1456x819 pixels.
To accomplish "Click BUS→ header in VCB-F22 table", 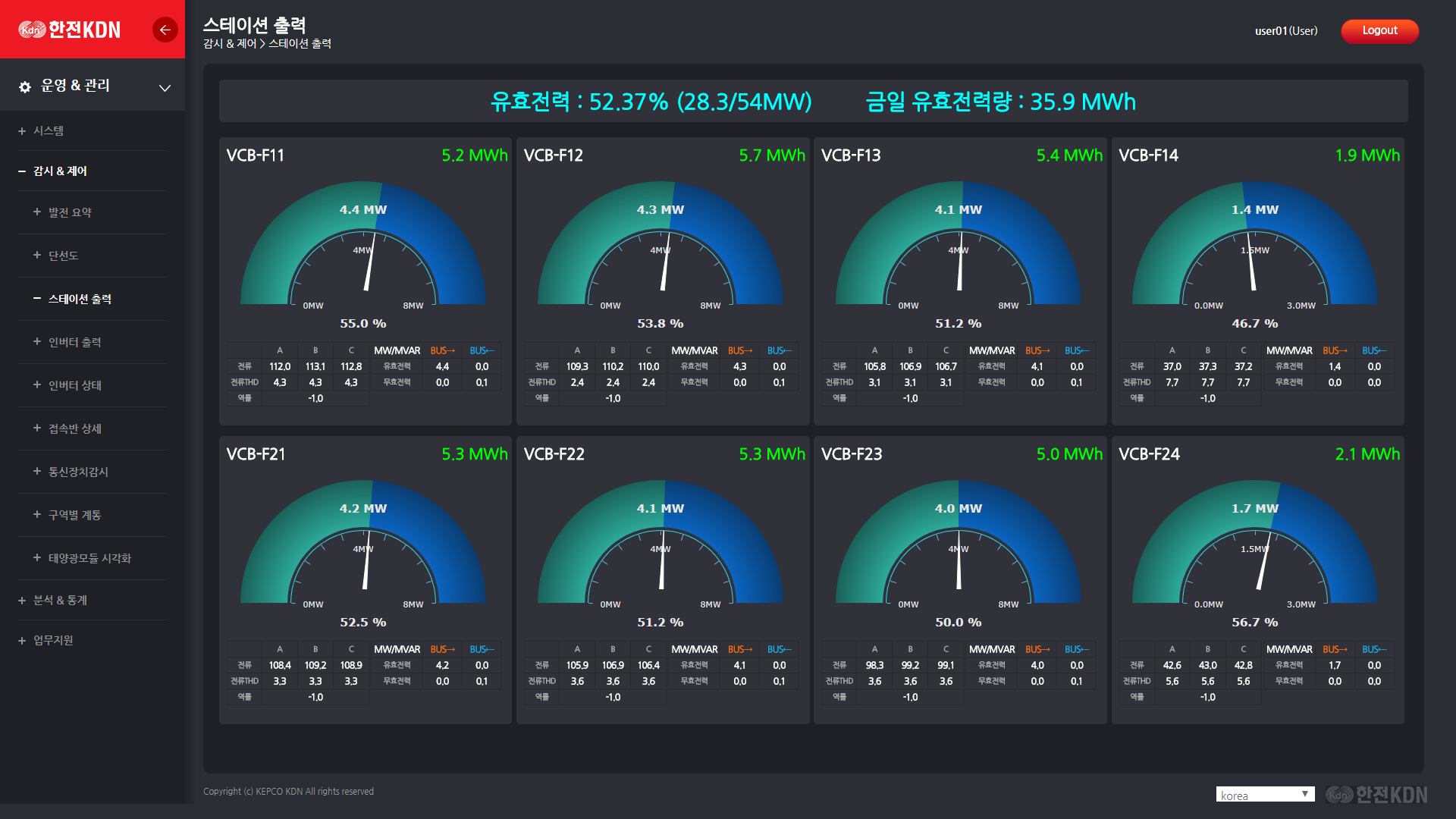I will point(740,649).
